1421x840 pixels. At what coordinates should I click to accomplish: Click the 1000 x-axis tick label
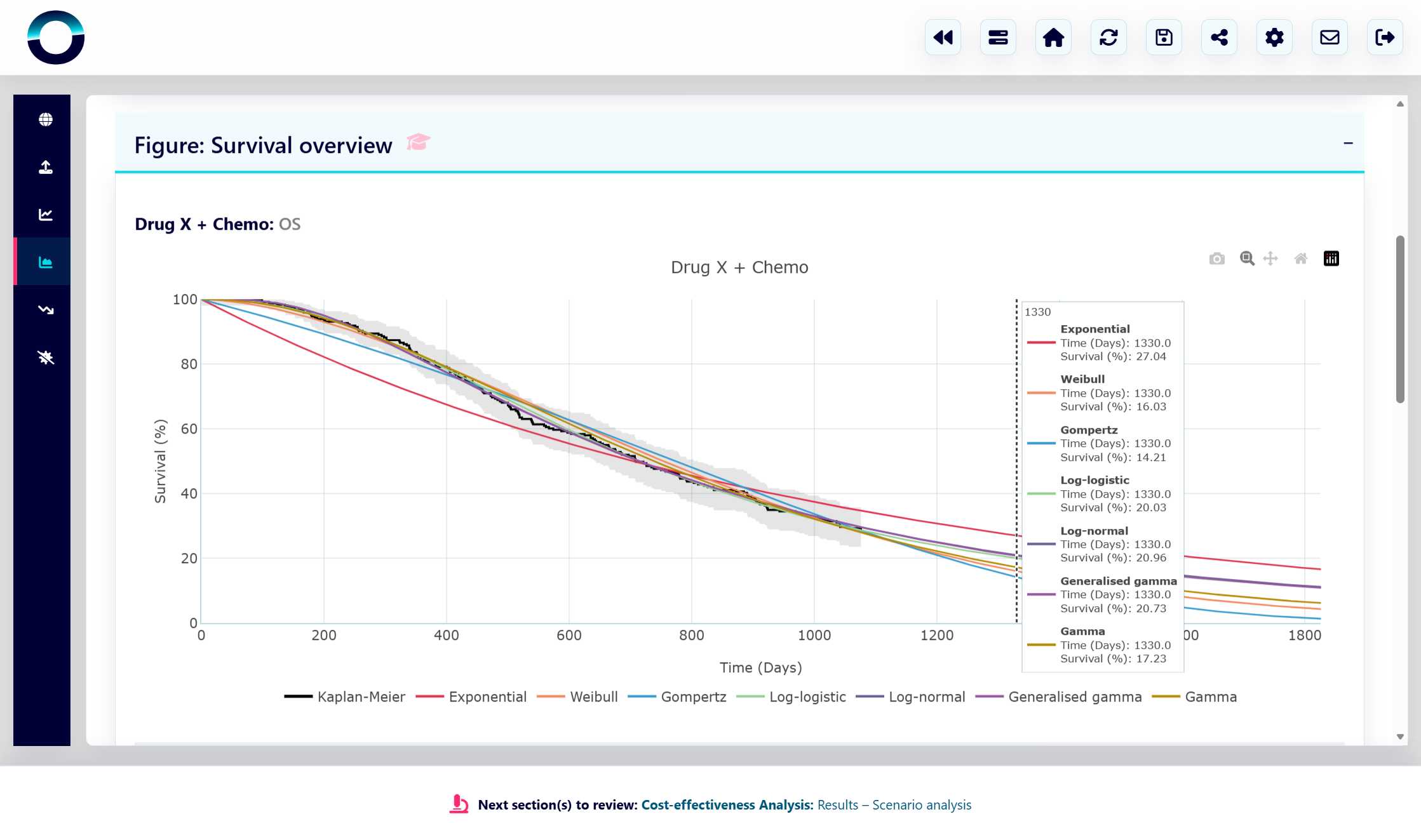(x=814, y=635)
